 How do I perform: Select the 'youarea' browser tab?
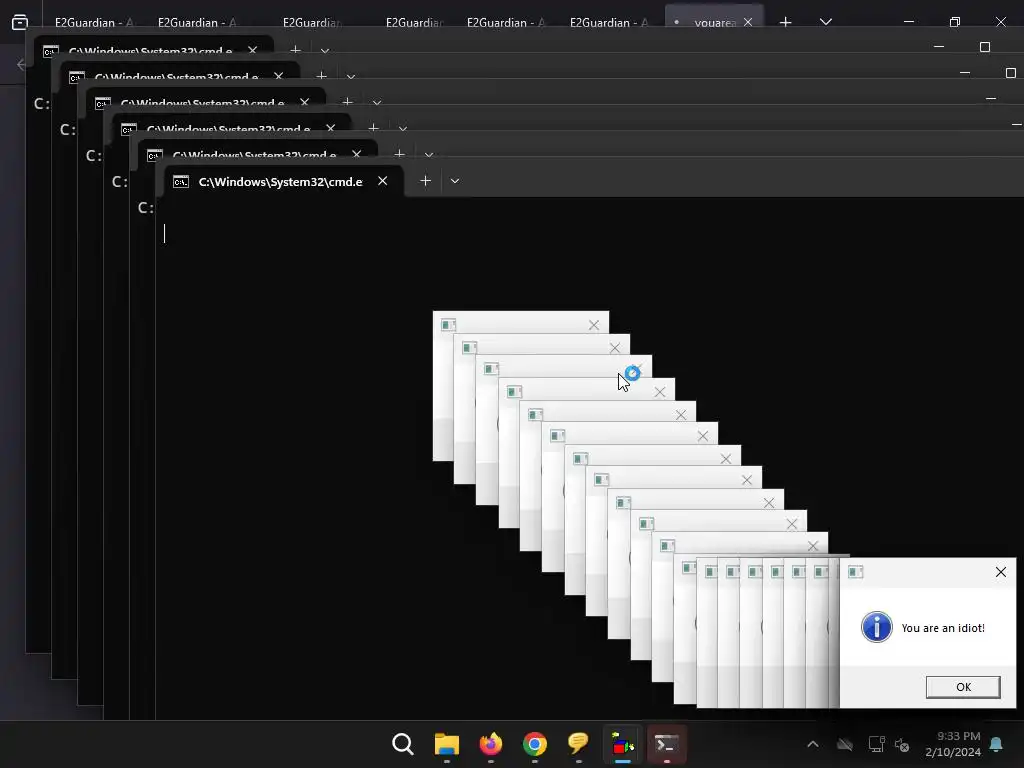click(714, 22)
